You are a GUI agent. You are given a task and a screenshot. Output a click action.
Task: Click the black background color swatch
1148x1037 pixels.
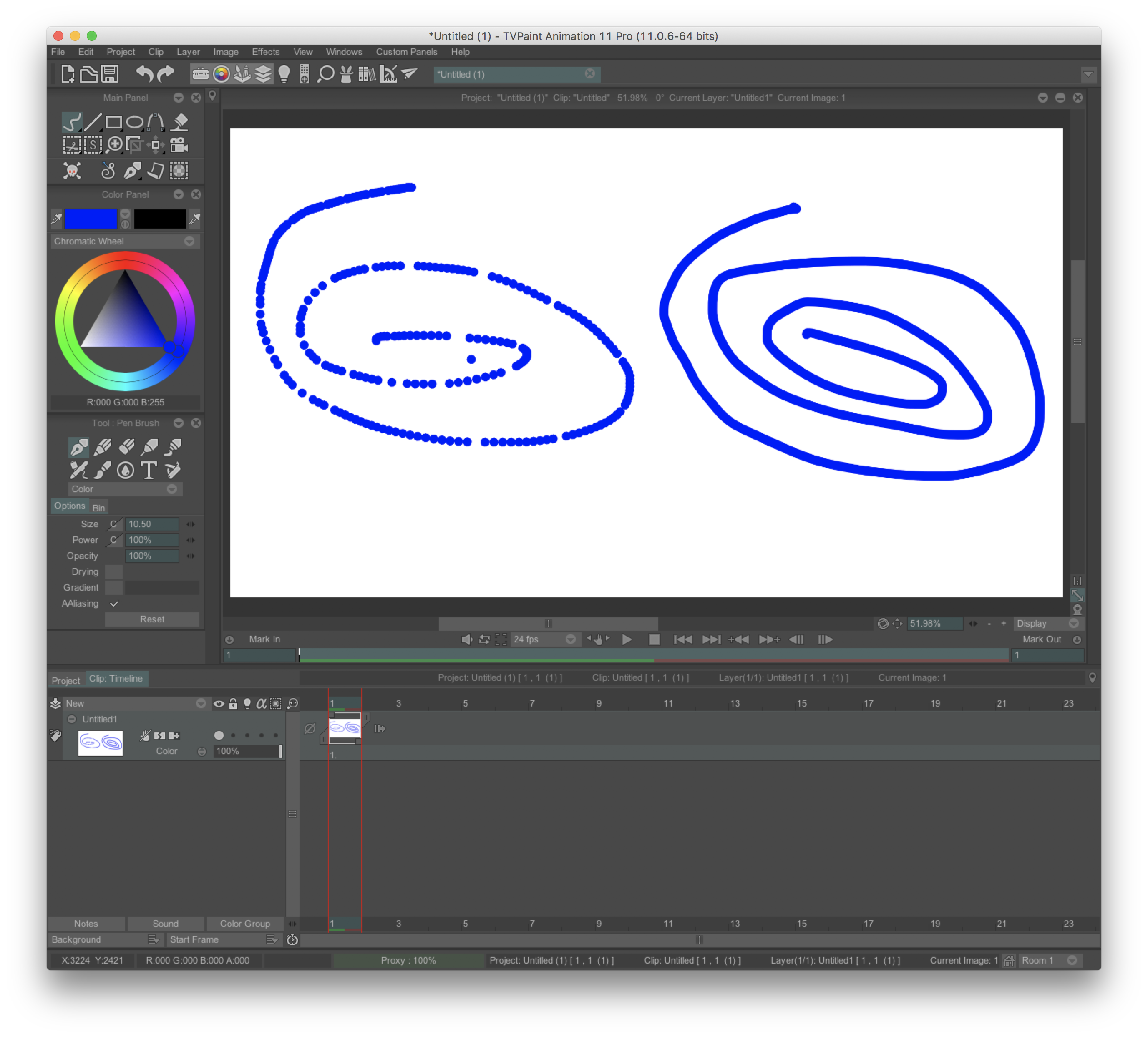point(160,219)
